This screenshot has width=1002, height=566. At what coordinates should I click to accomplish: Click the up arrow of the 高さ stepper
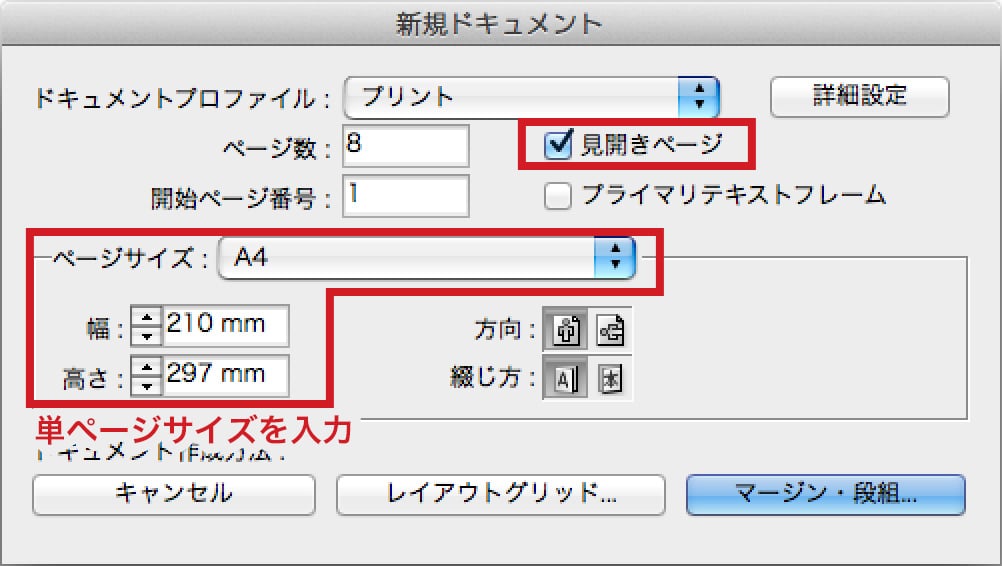click(x=147, y=366)
